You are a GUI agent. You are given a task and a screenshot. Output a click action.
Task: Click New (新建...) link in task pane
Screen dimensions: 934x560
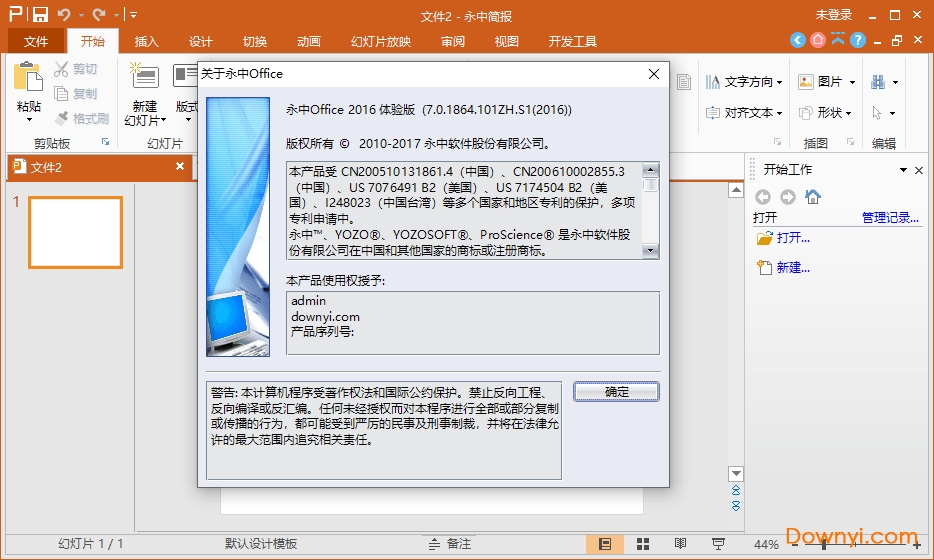[793, 267]
